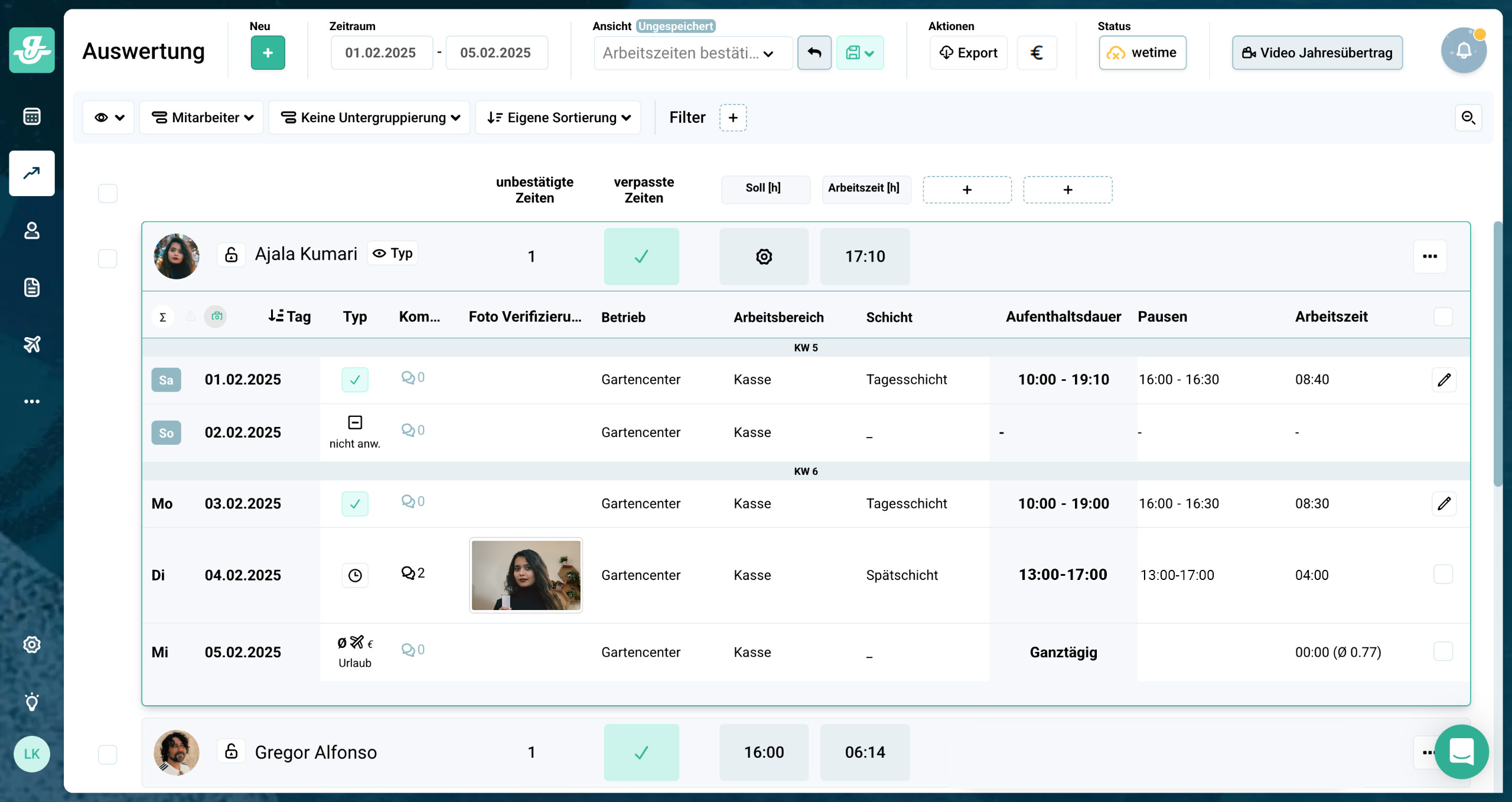The height and width of the screenshot is (802, 1512).
Task: Click the zoom-out magnifier icon
Action: click(x=1468, y=118)
